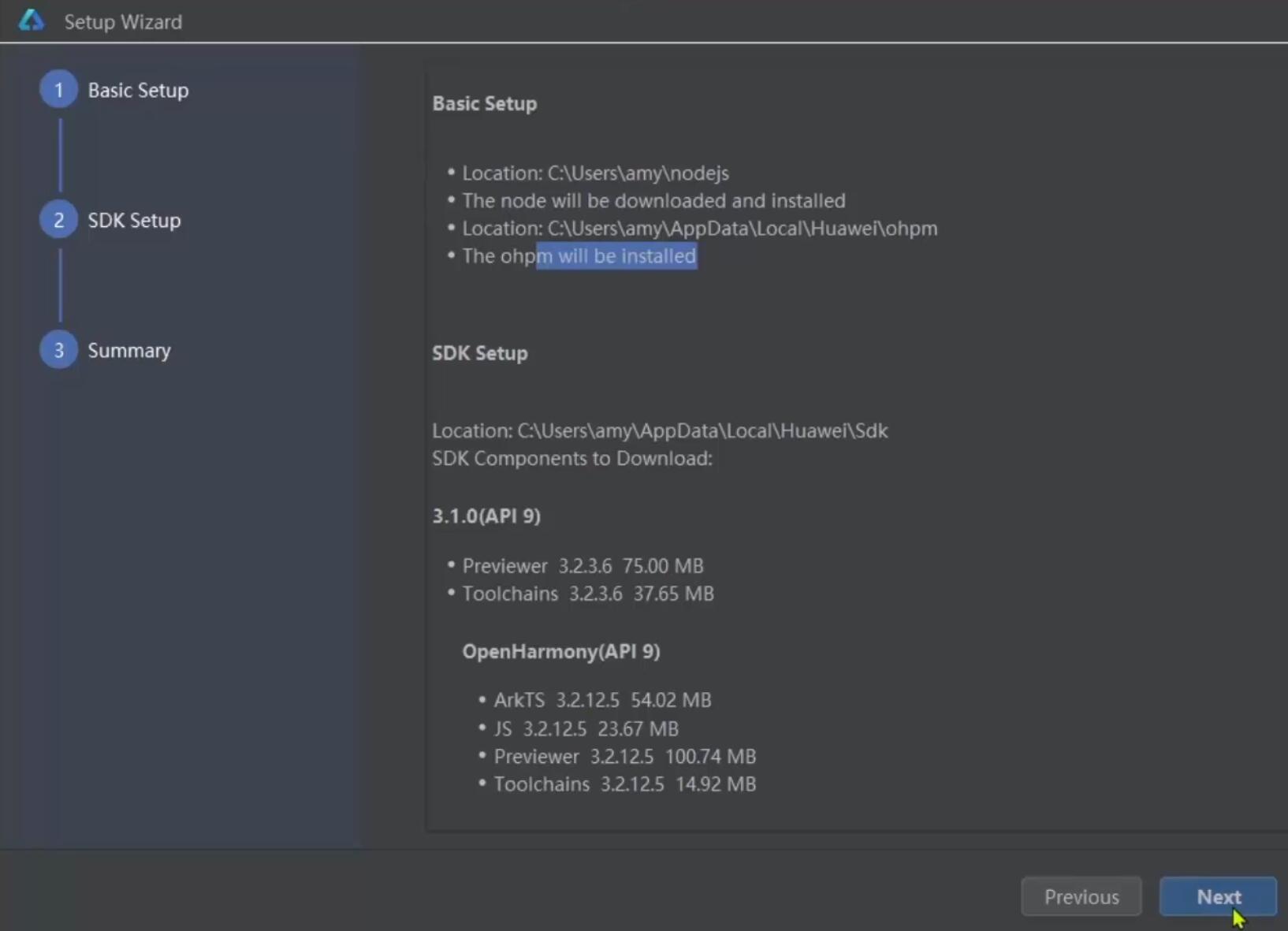Open the SDK Setup step label

[x=134, y=220]
